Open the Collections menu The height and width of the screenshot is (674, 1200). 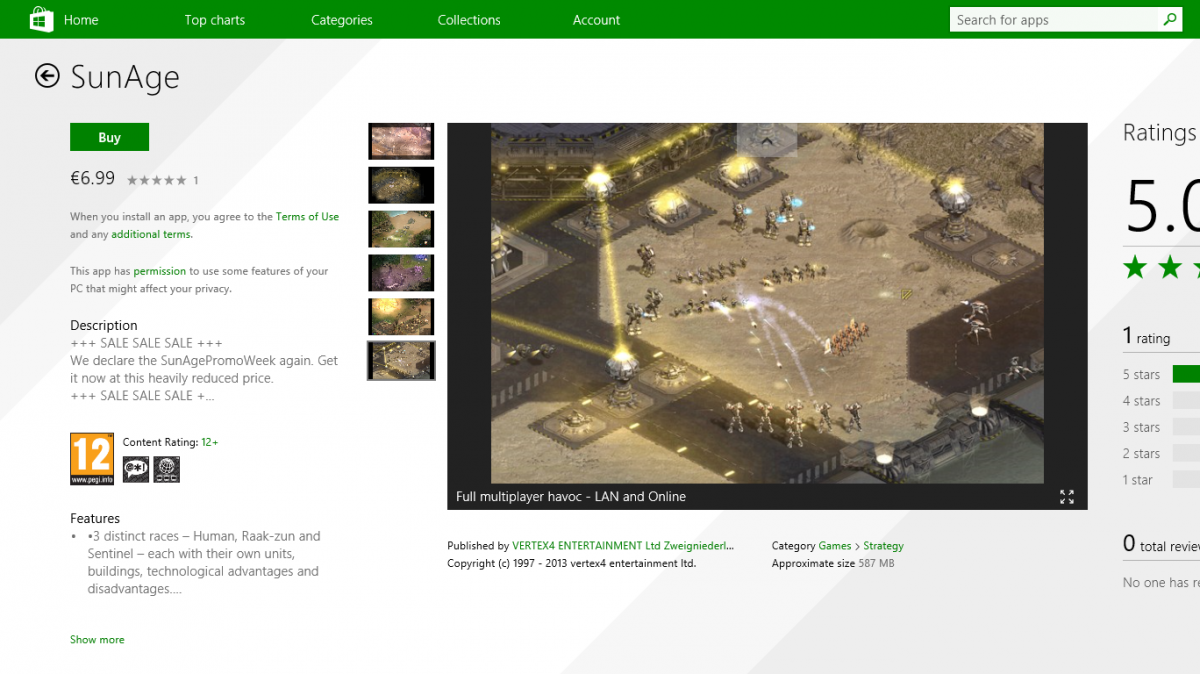pyautogui.click(x=469, y=20)
